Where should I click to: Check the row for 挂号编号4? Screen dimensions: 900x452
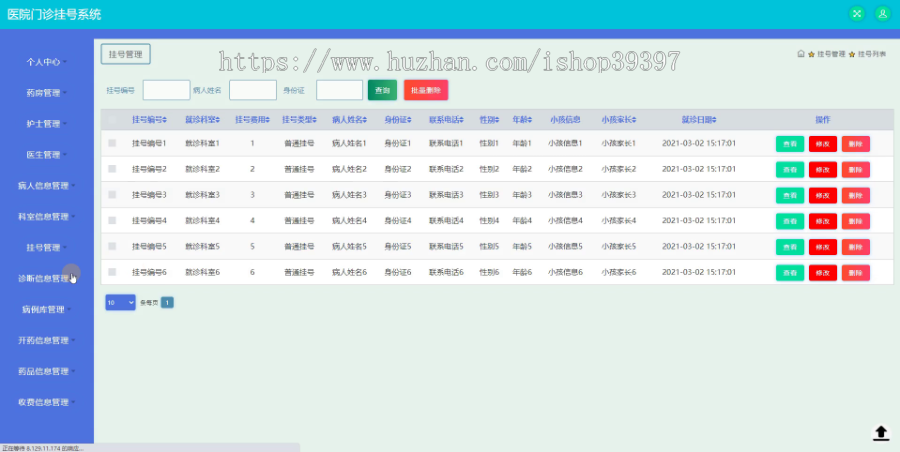(112, 221)
